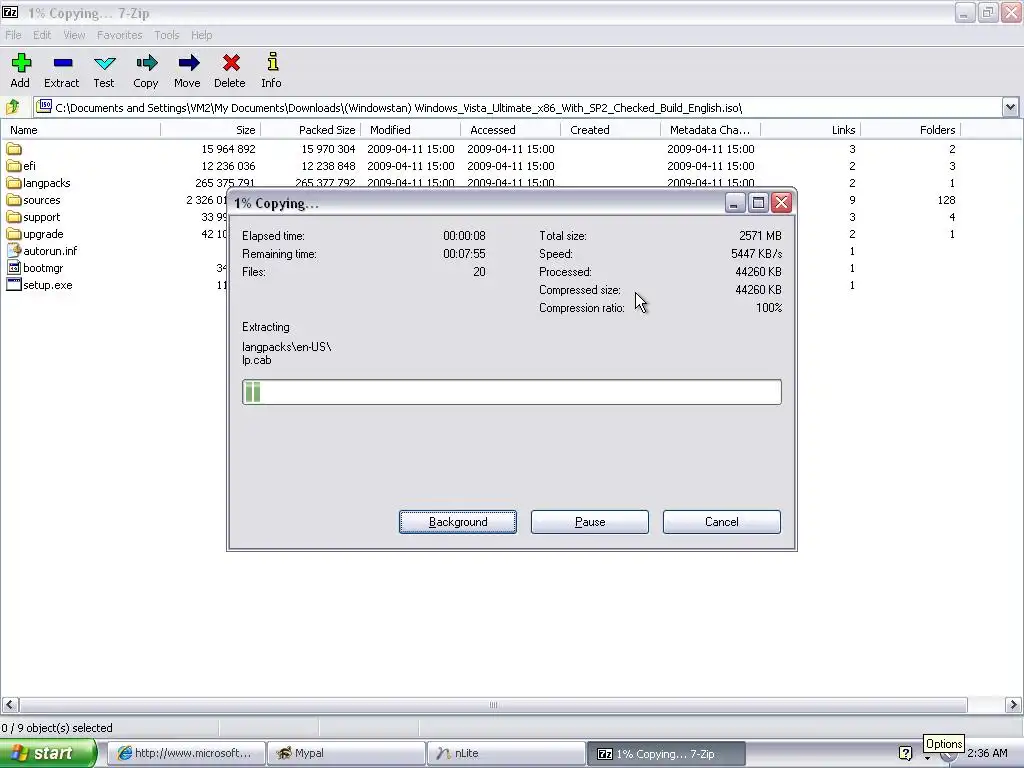Select the sources folder icon
This screenshot has height=768, width=1024.
click(x=14, y=200)
